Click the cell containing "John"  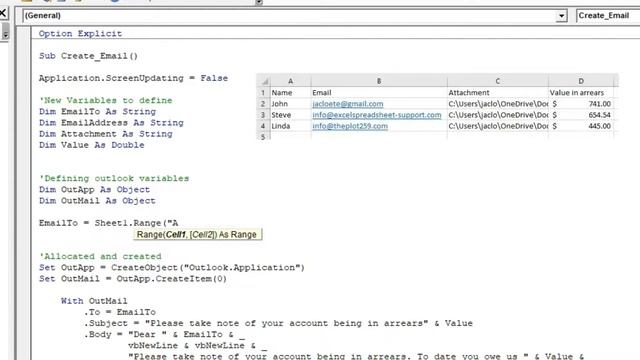pos(290,104)
